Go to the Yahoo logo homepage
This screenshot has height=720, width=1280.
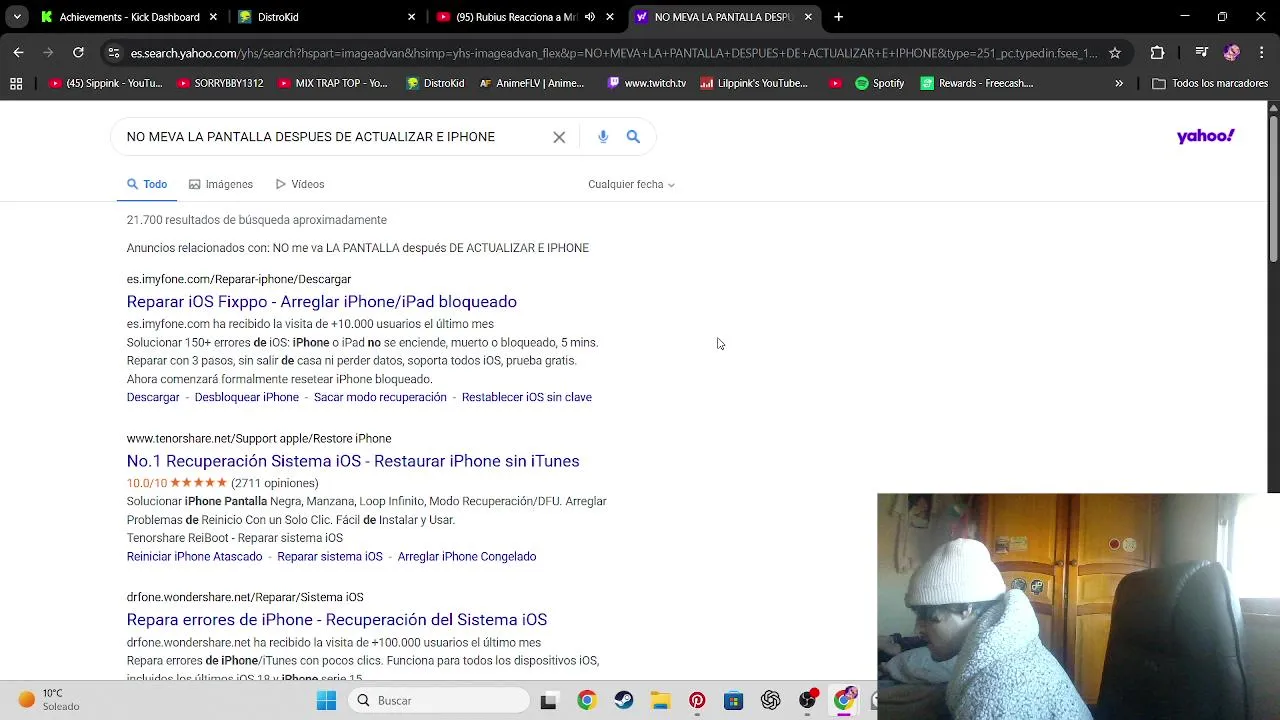coord(1205,136)
